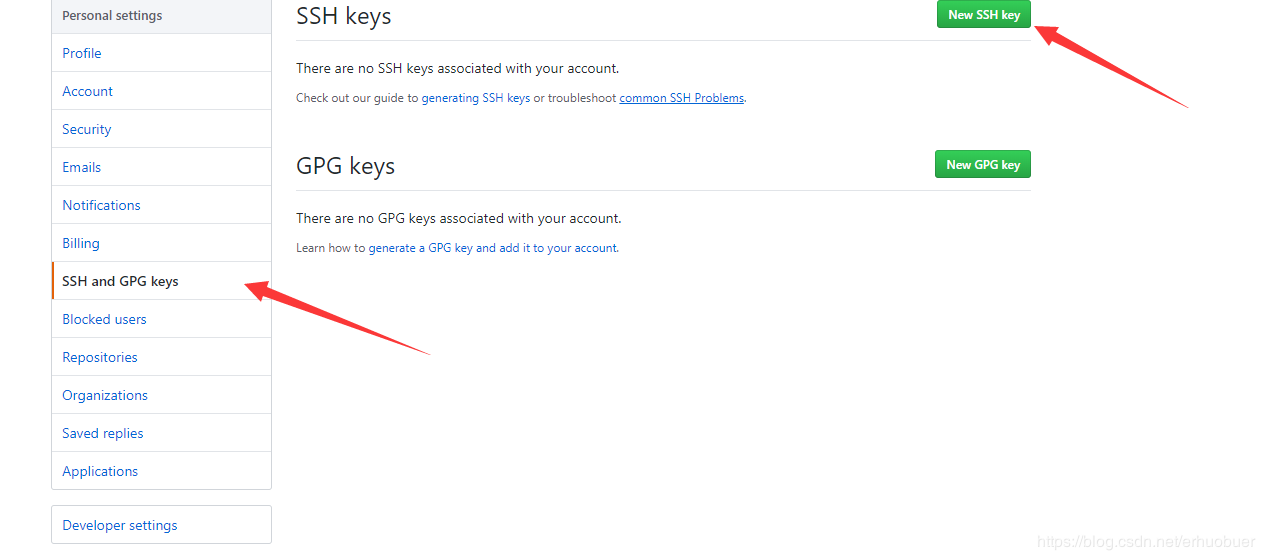Open Notifications settings
1265x560 pixels.
(x=101, y=205)
